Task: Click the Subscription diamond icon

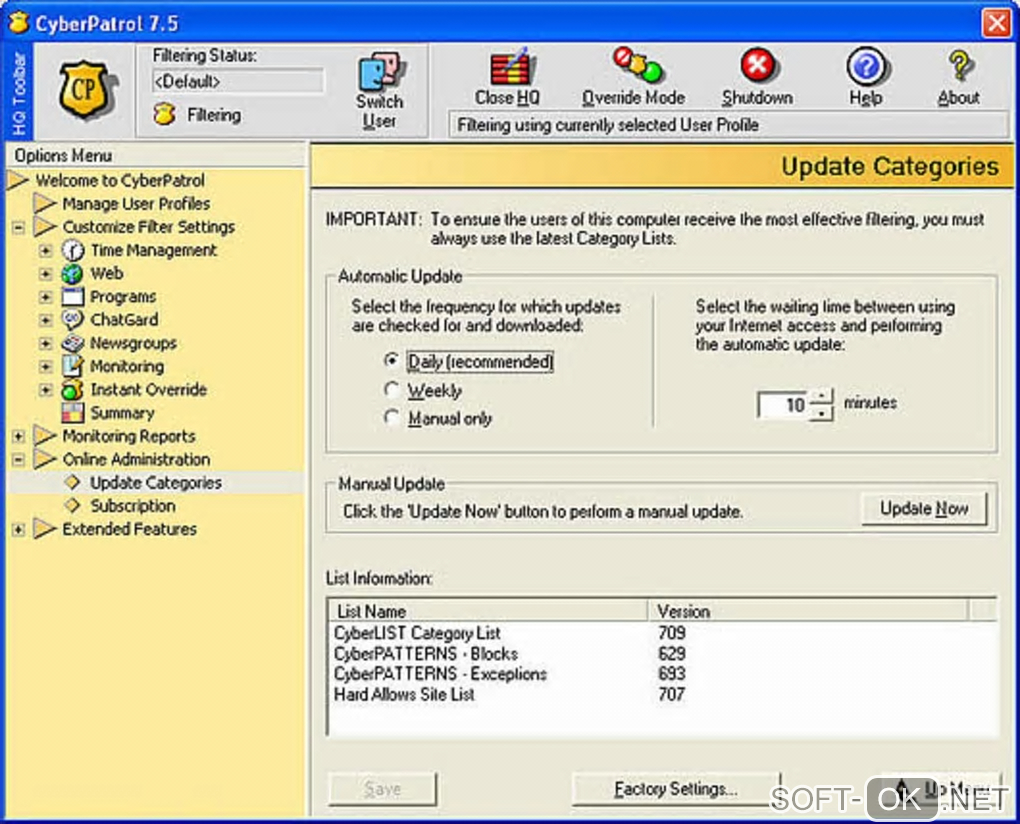Action: tap(72, 505)
